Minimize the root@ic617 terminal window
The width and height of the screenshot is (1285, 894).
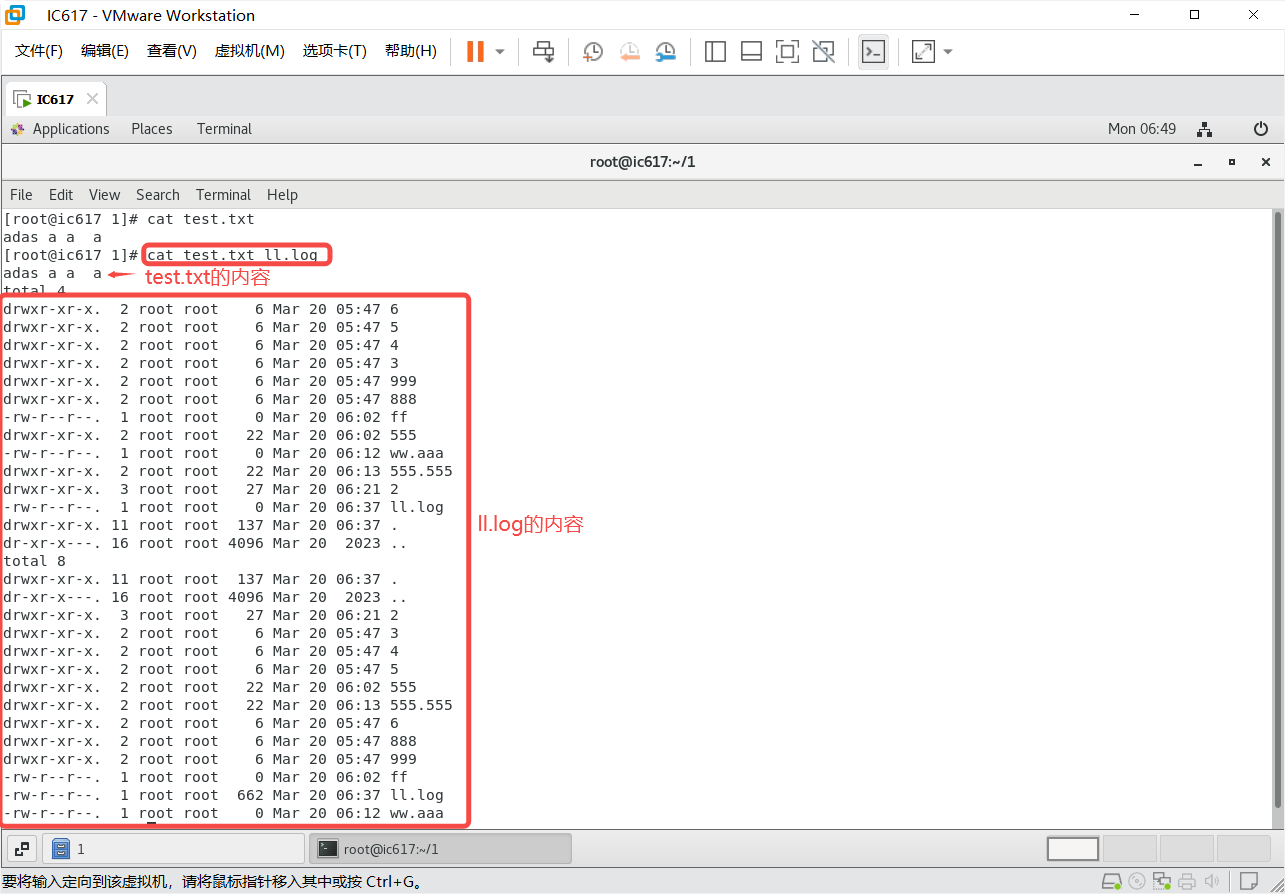pyautogui.click(x=1198, y=162)
